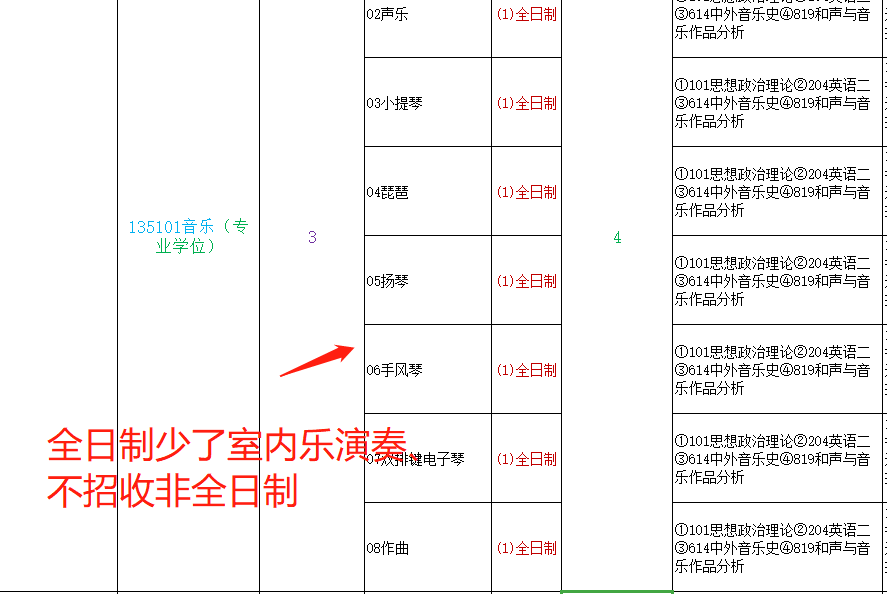
Task: Select exam subjects cell in 06手风琴 row
Action: pyautogui.click(x=772, y=370)
